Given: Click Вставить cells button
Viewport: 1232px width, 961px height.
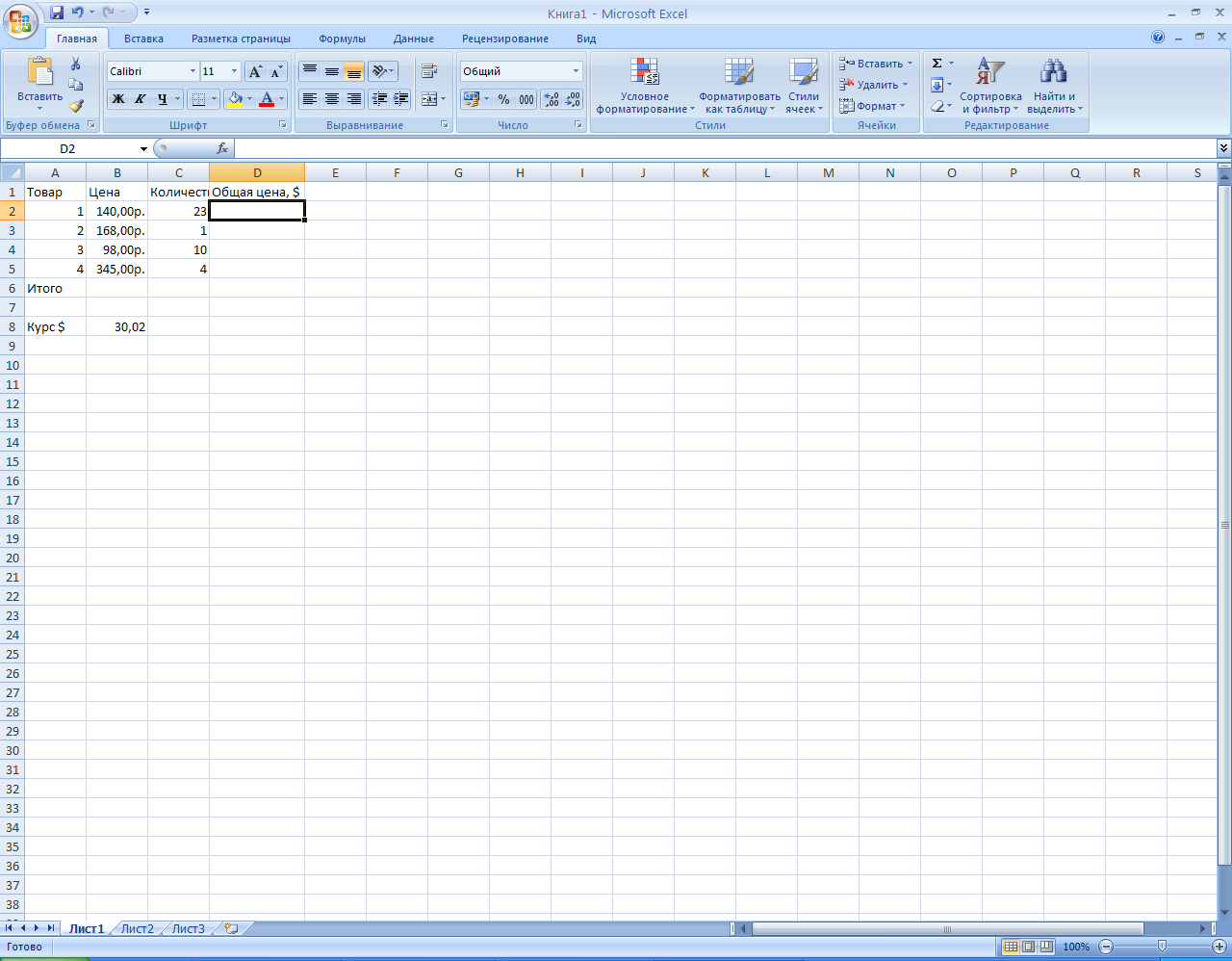Looking at the screenshot, I should click(x=876, y=64).
